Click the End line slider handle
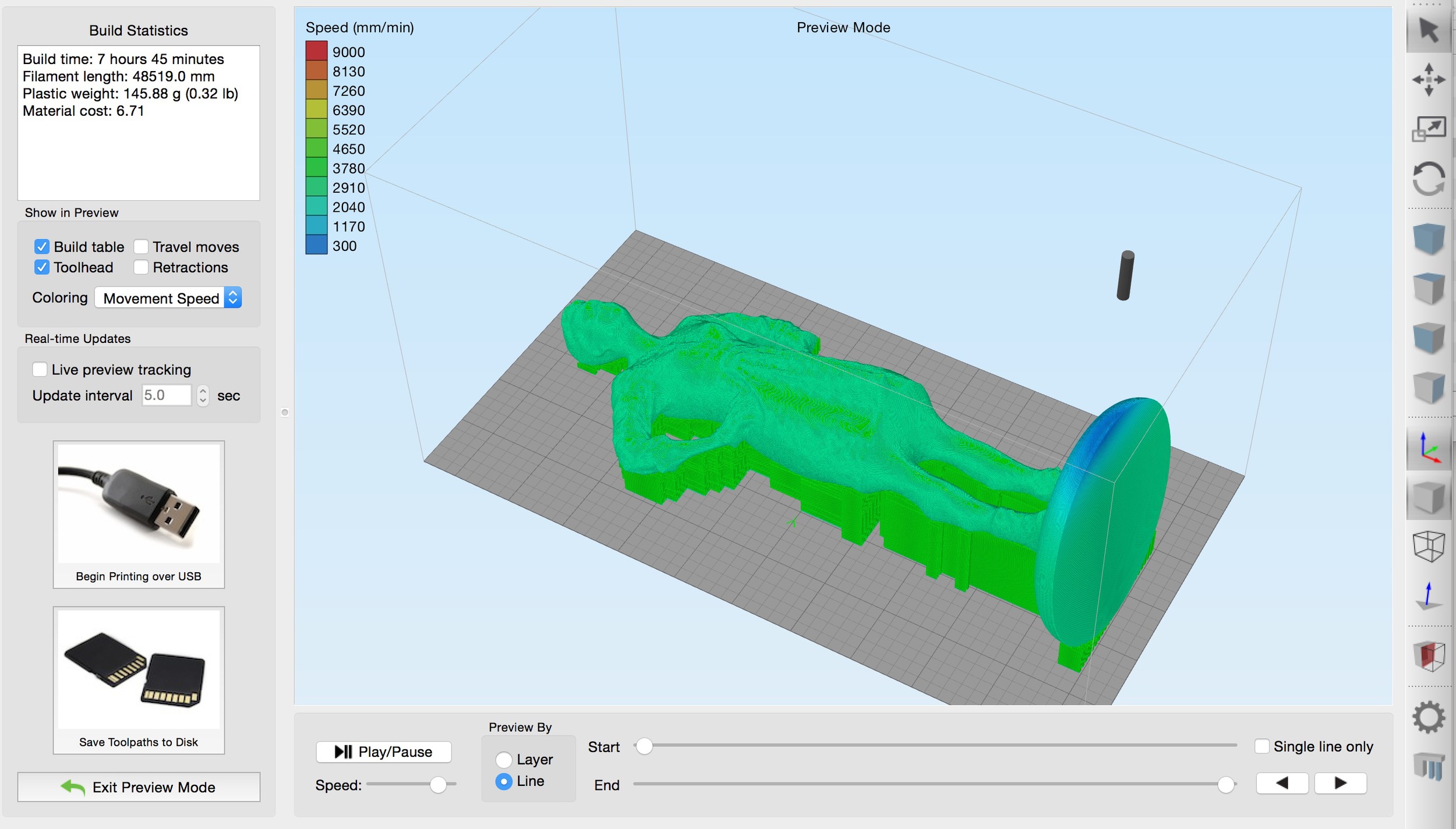Screen dimensions: 1456x829 point(1225,785)
